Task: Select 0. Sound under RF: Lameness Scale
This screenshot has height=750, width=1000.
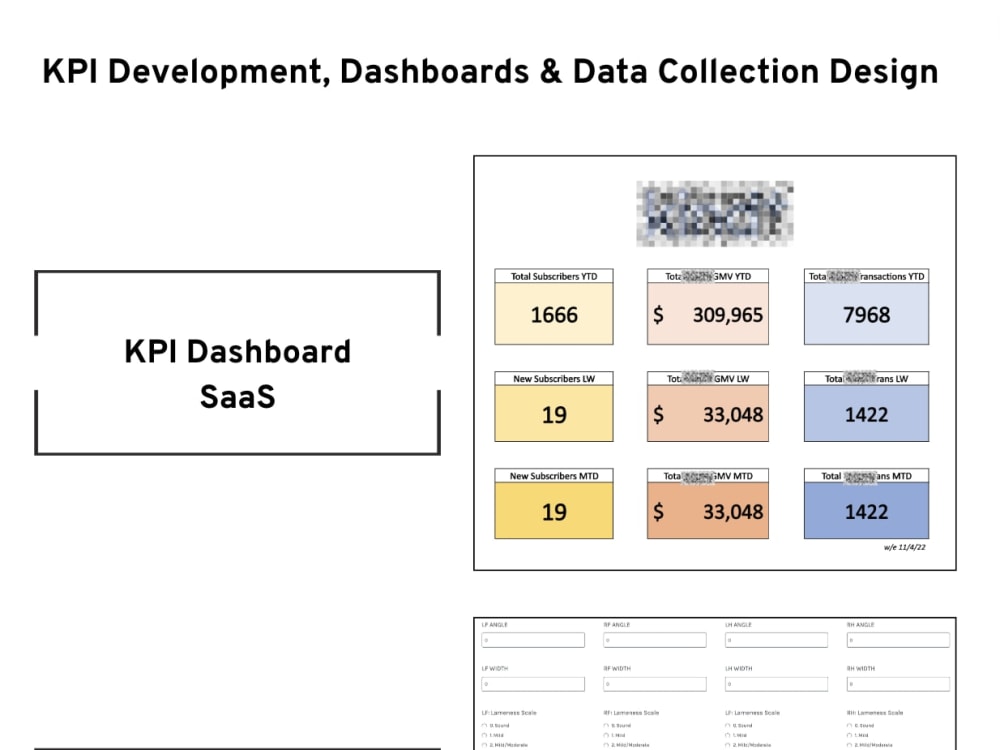Action: [x=607, y=726]
